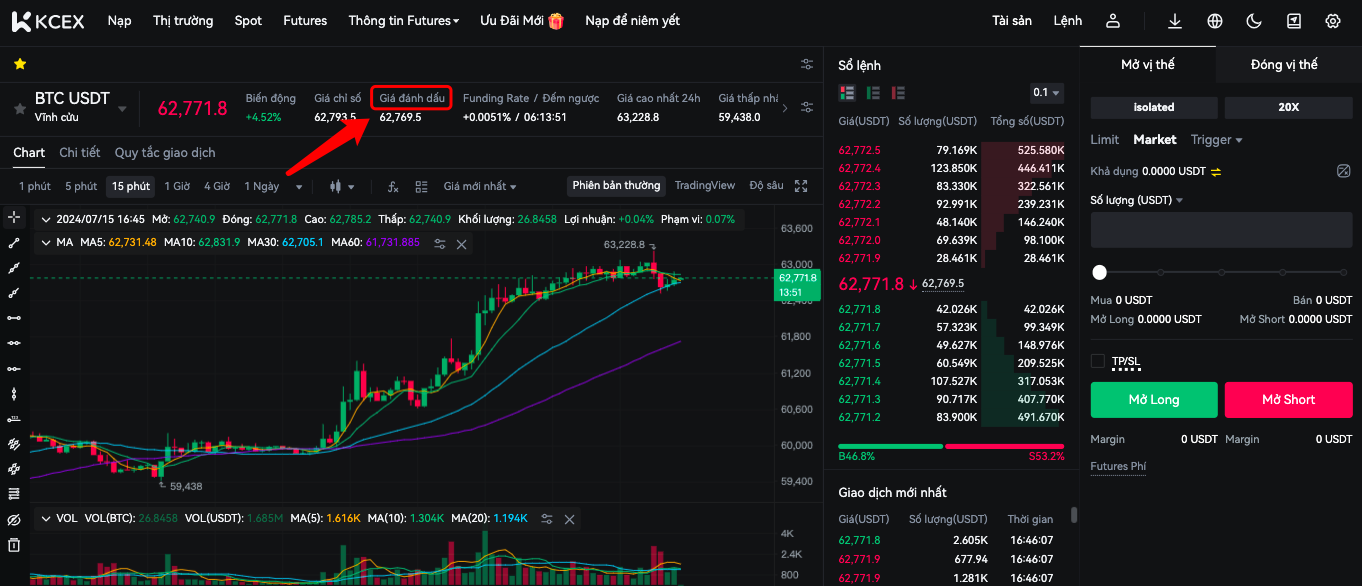This screenshot has height=586, width=1362.
Task: Switch to the Đóng vị thế tab
Action: [x=1284, y=65]
